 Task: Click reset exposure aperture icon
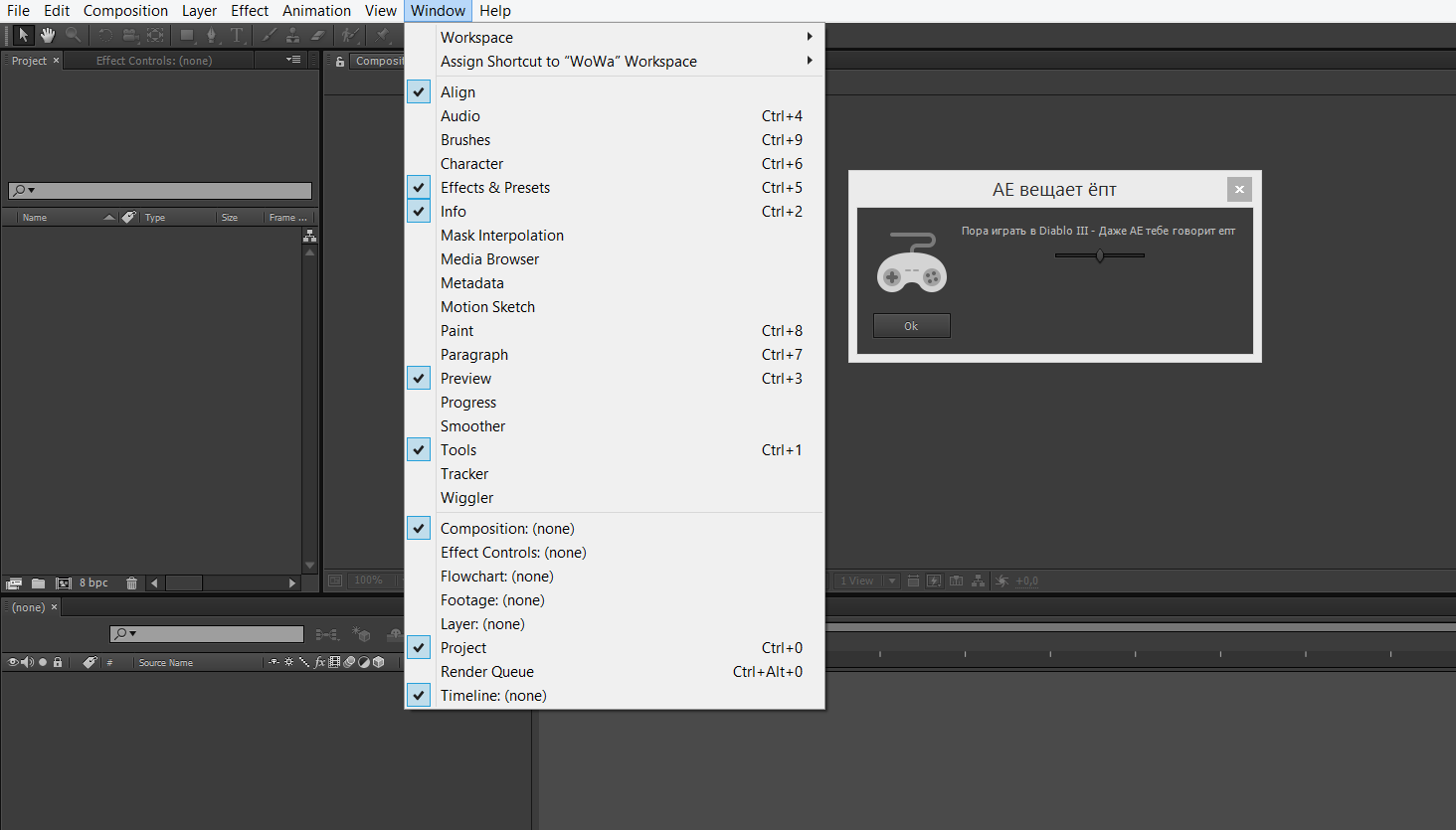click(x=1001, y=581)
